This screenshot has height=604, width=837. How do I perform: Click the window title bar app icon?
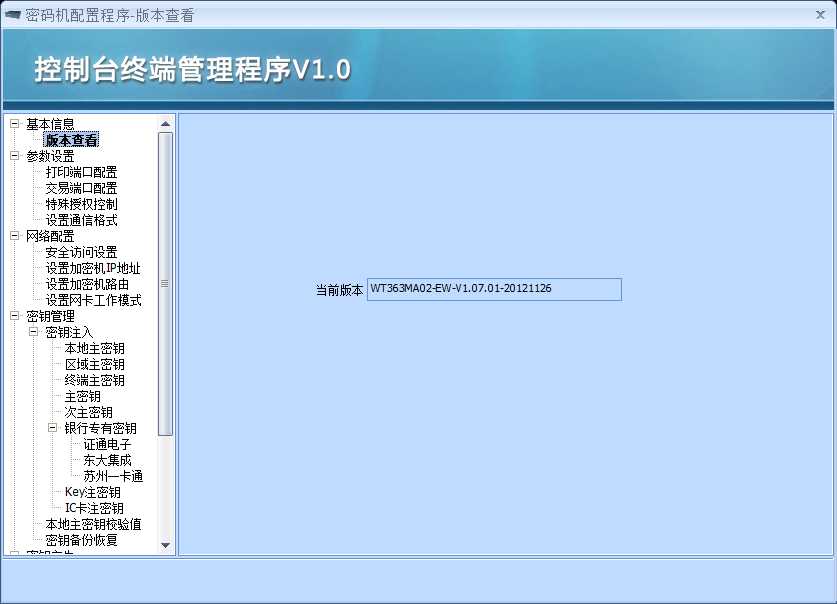click(13, 14)
